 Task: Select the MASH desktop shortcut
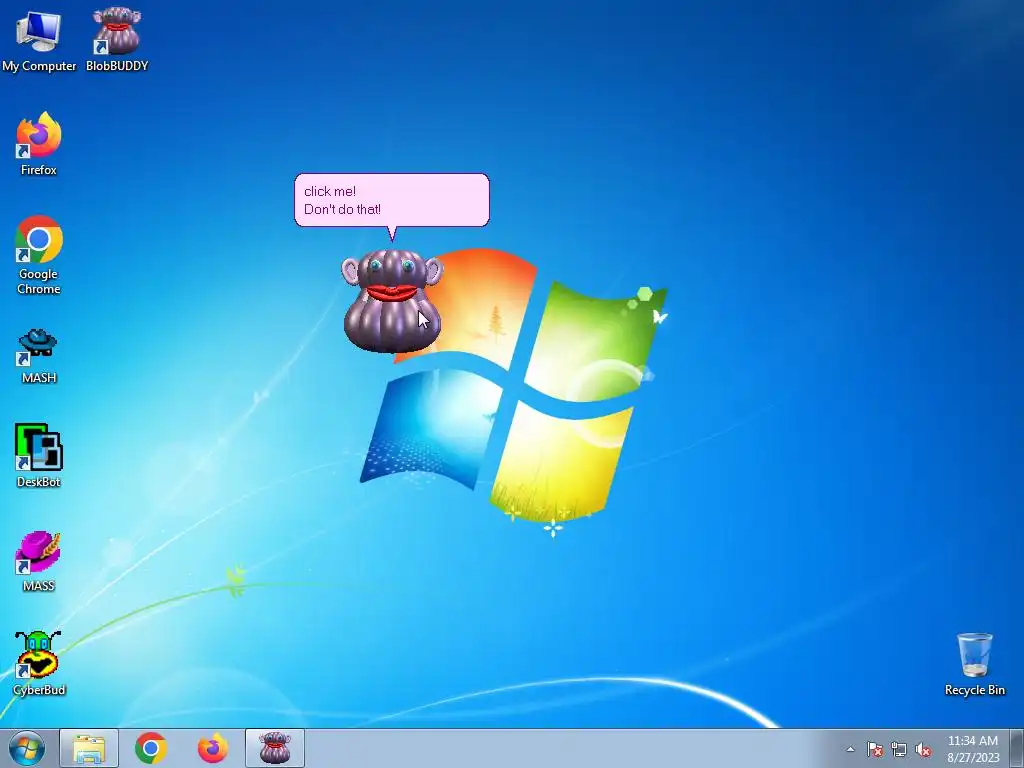pos(39,355)
